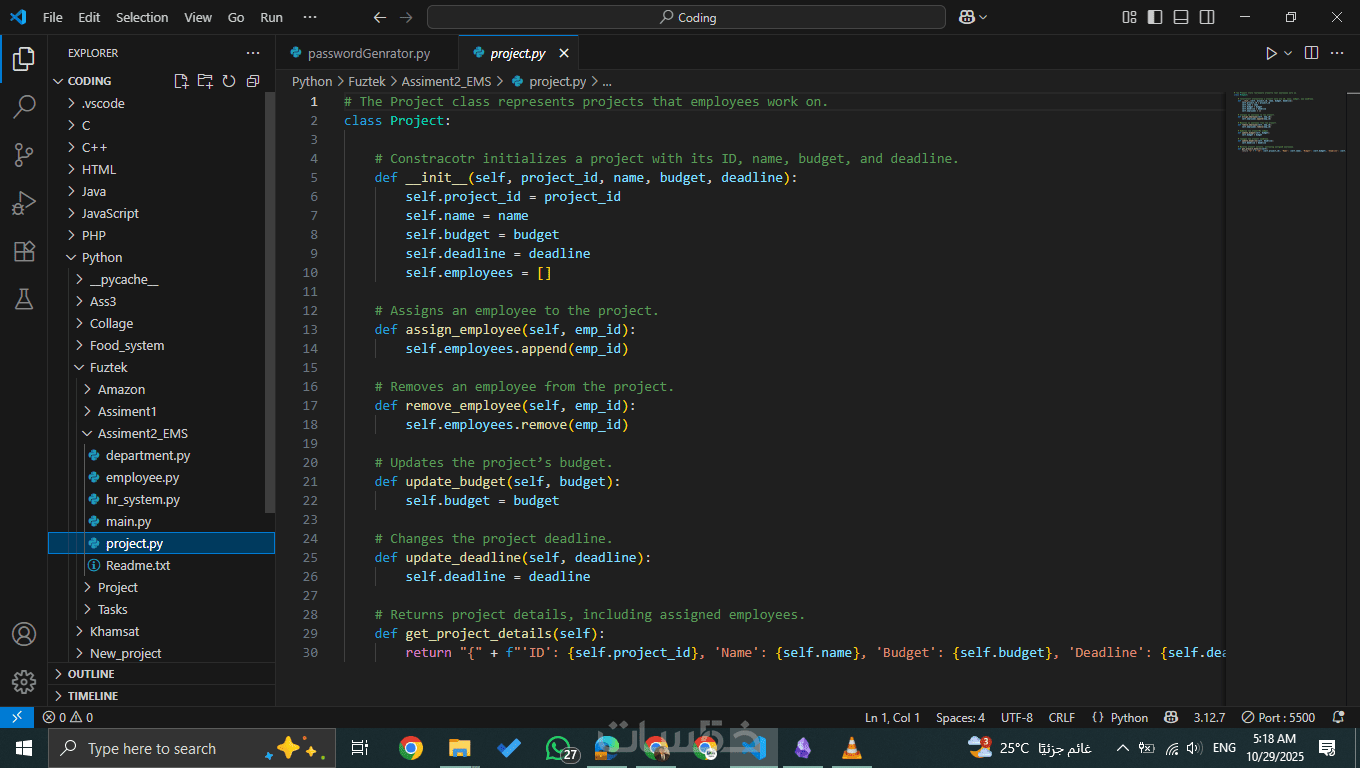Switch to the passwordGenrator.py tab
The height and width of the screenshot is (768, 1360).
368,53
